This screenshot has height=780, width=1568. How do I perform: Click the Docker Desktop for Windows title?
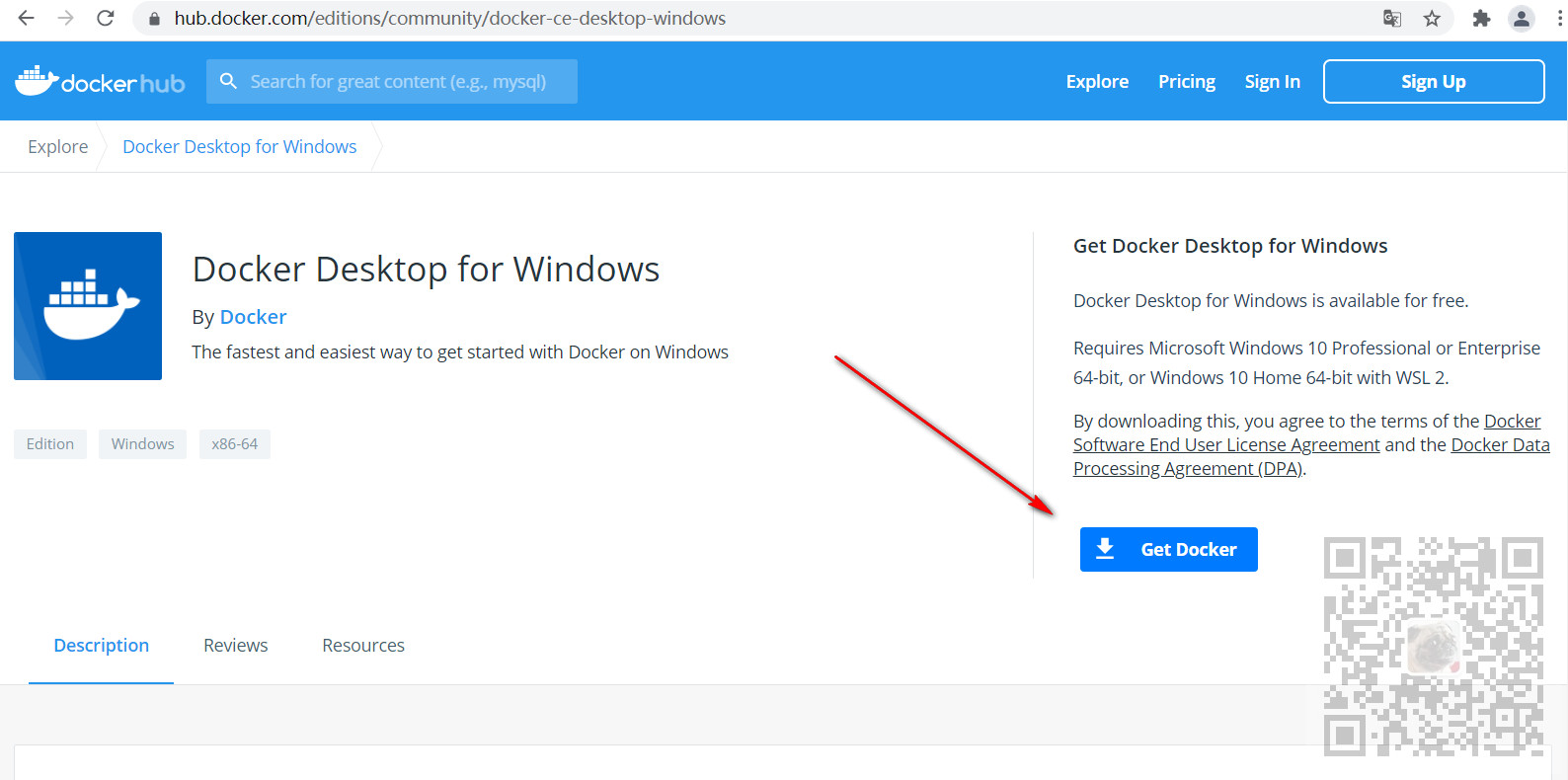tap(426, 269)
